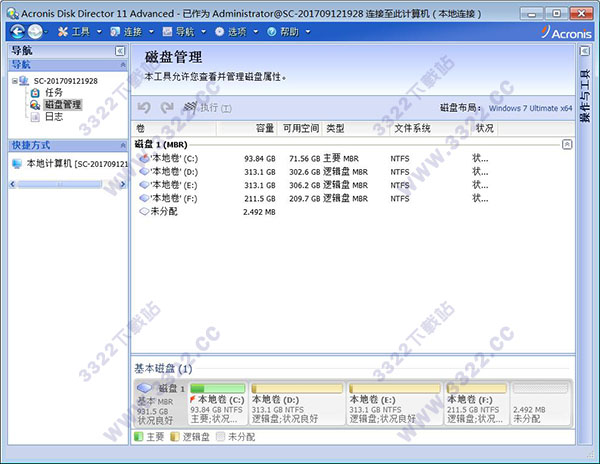Click the app icon in title bar
This screenshot has width=600, height=464.
pyautogui.click(x=13, y=13)
